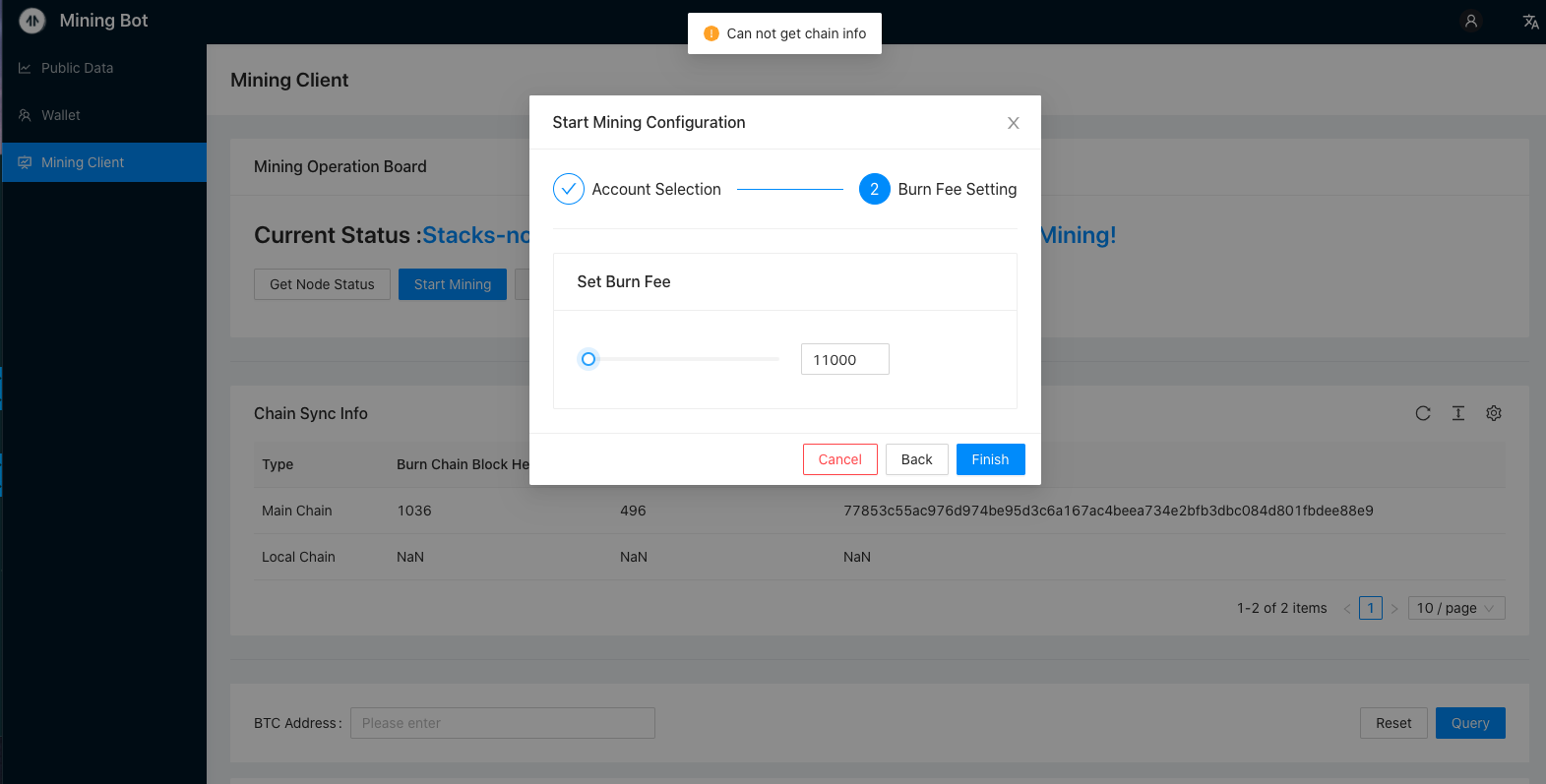
Task: Click the value 496 in Main Chain row
Action: point(633,511)
